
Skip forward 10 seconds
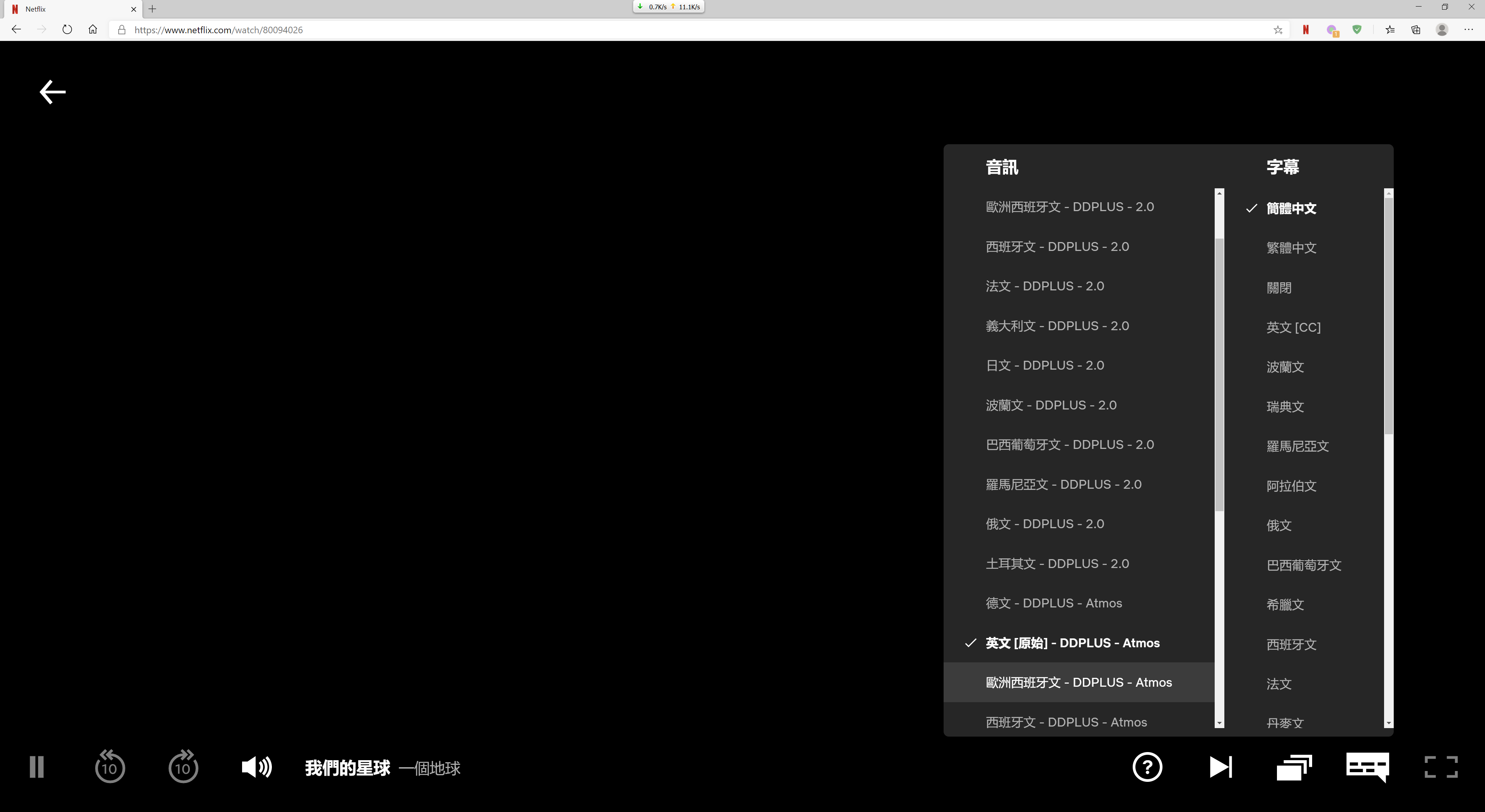click(183, 767)
